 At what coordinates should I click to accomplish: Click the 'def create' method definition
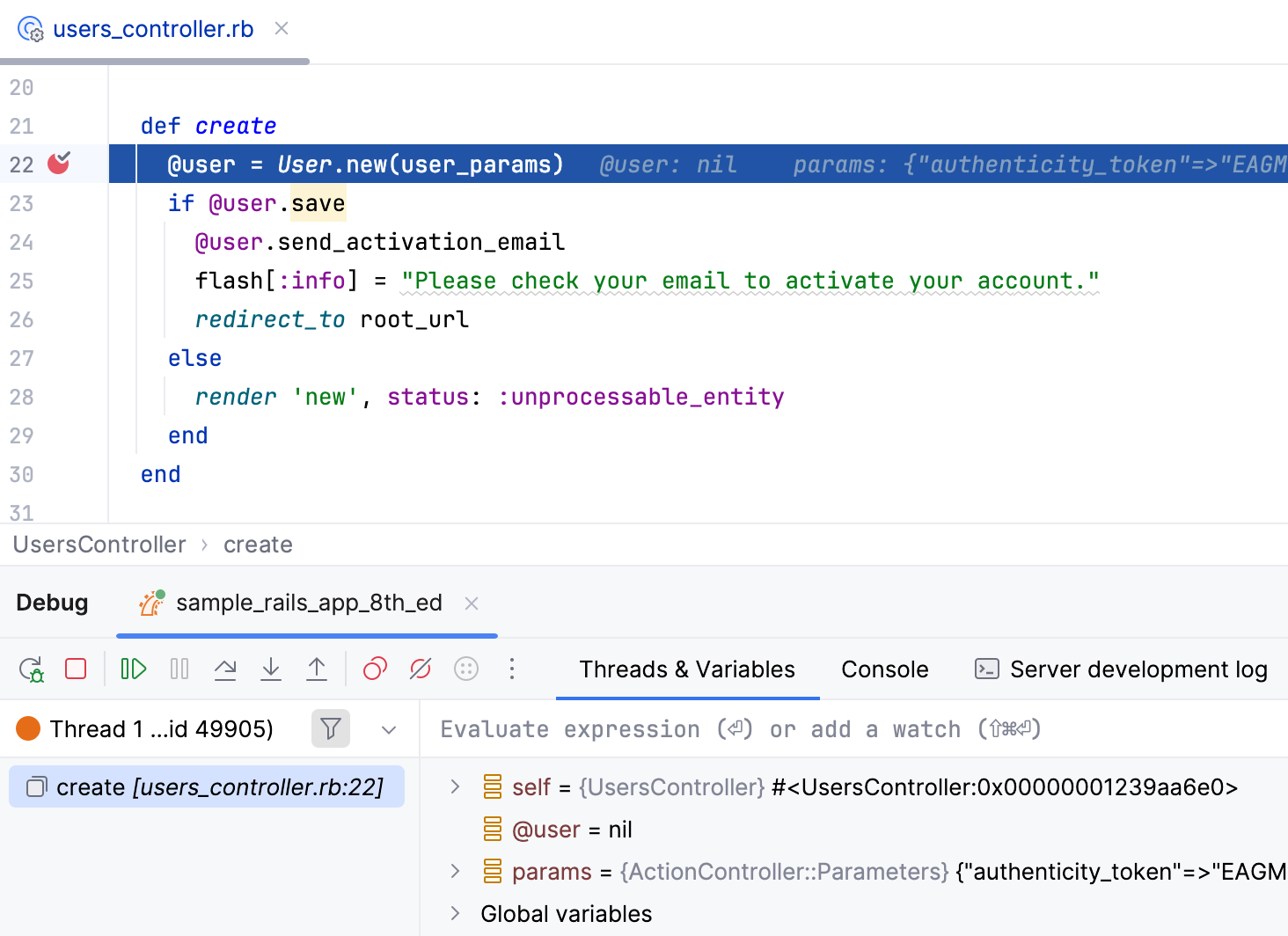click(x=209, y=126)
